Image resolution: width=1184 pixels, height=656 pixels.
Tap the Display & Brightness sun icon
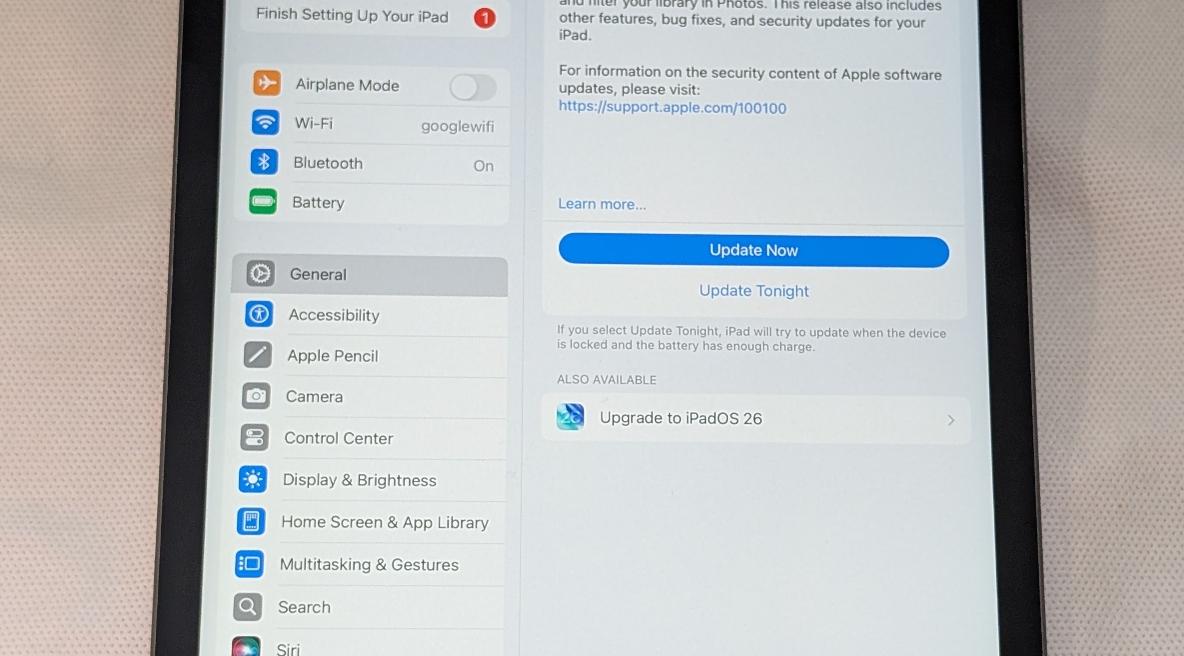pyautogui.click(x=253, y=479)
